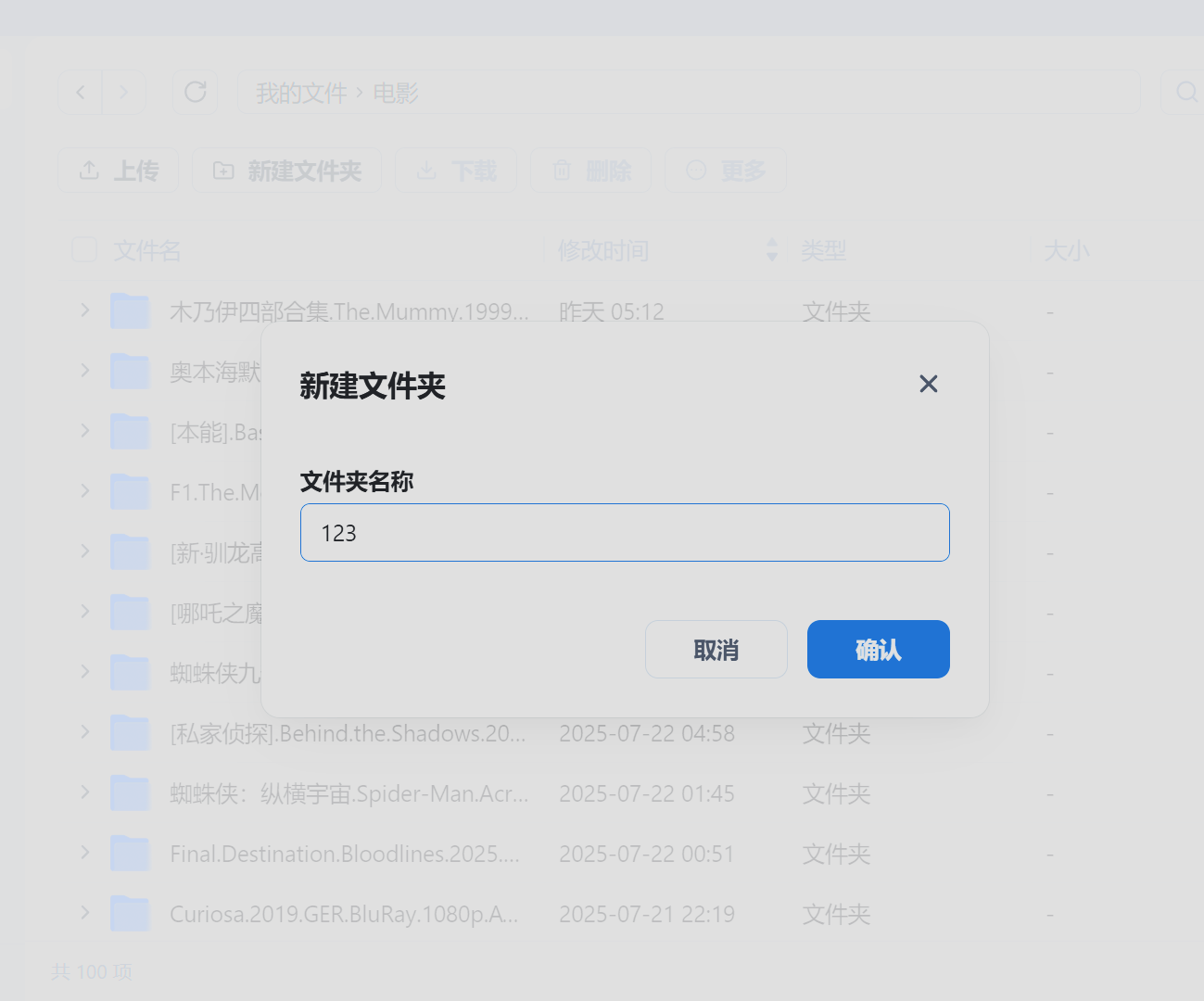Open the Final.Destination.Bloodlines.2025 file name
The image size is (1204, 1001).
(x=345, y=855)
